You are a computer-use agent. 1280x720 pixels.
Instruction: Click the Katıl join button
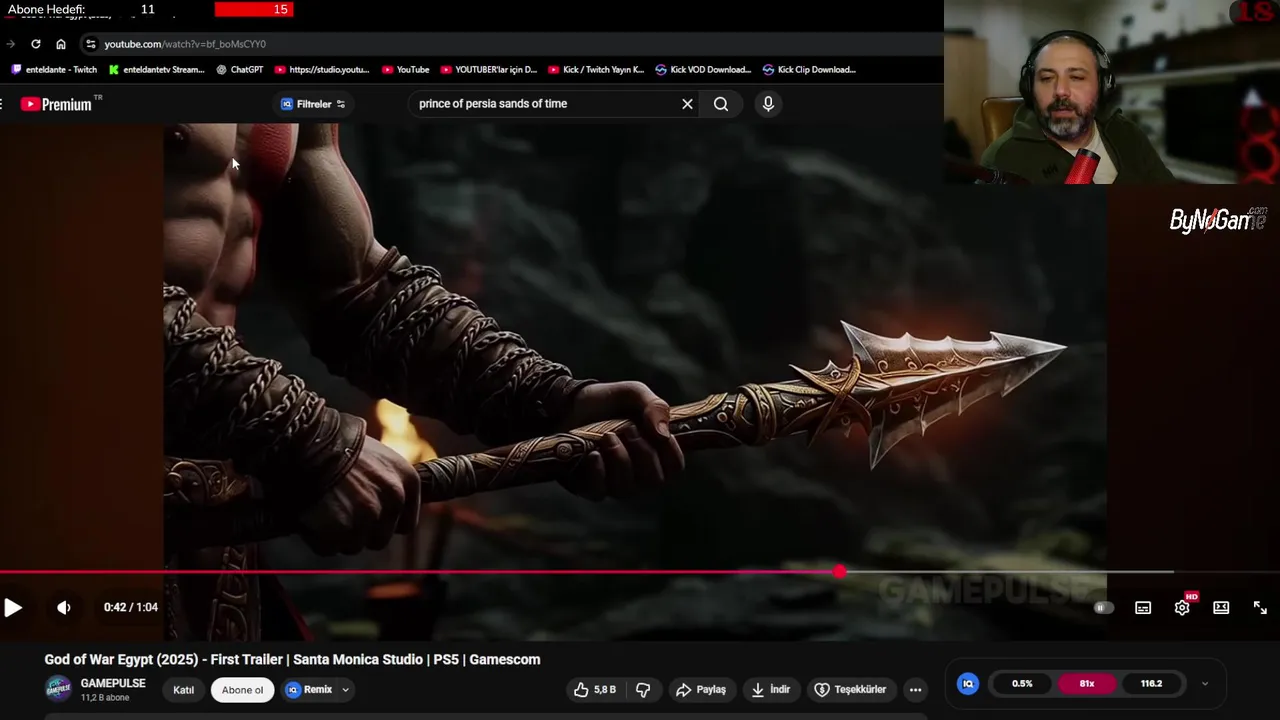pos(184,689)
